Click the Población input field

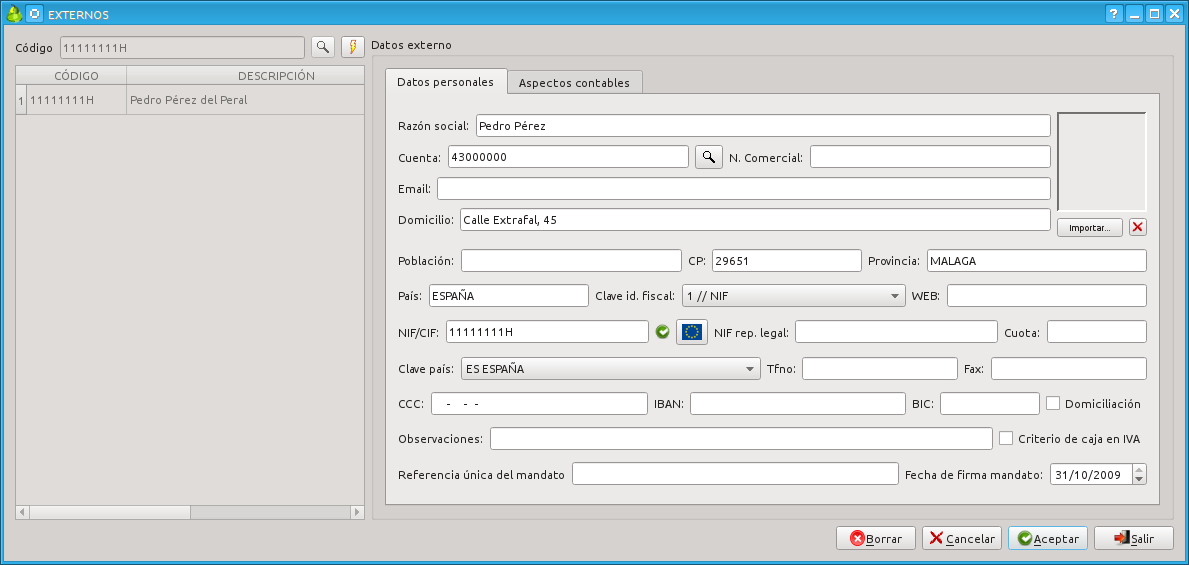point(571,260)
